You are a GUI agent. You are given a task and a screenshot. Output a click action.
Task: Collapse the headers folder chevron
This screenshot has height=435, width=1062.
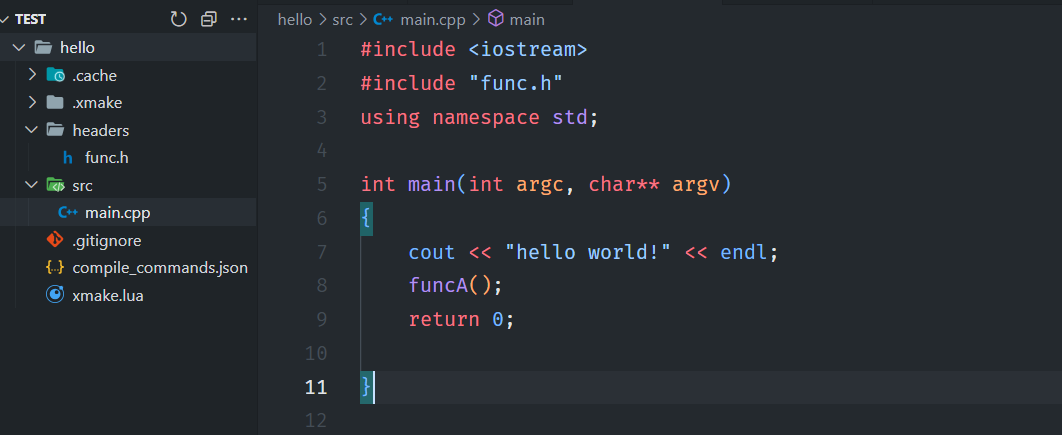(x=31, y=130)
